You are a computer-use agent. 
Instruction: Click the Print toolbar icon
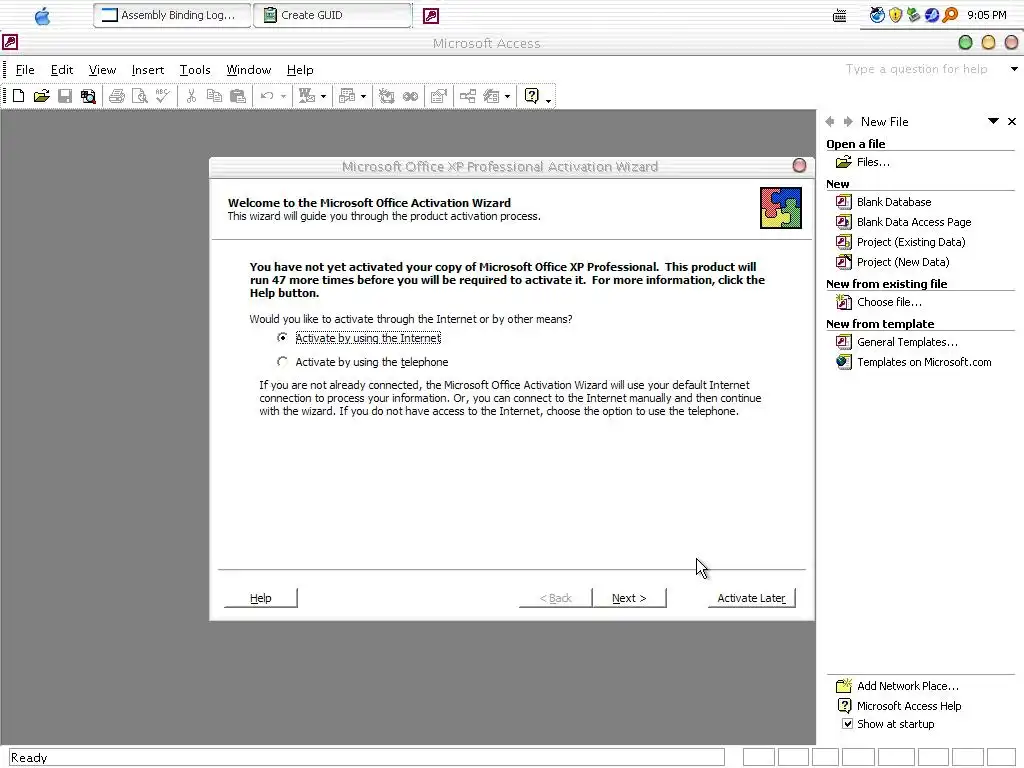[x=117, y=97]
